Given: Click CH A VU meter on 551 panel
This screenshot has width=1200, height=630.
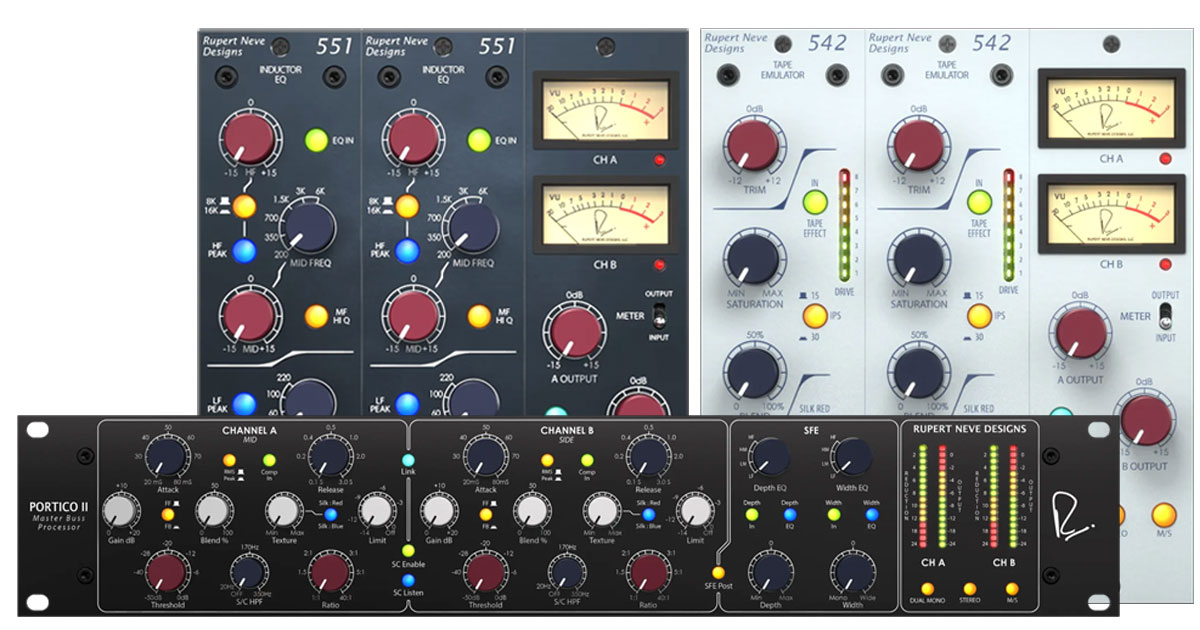Looking at the screenshot, I should click(x=605, y=110).
